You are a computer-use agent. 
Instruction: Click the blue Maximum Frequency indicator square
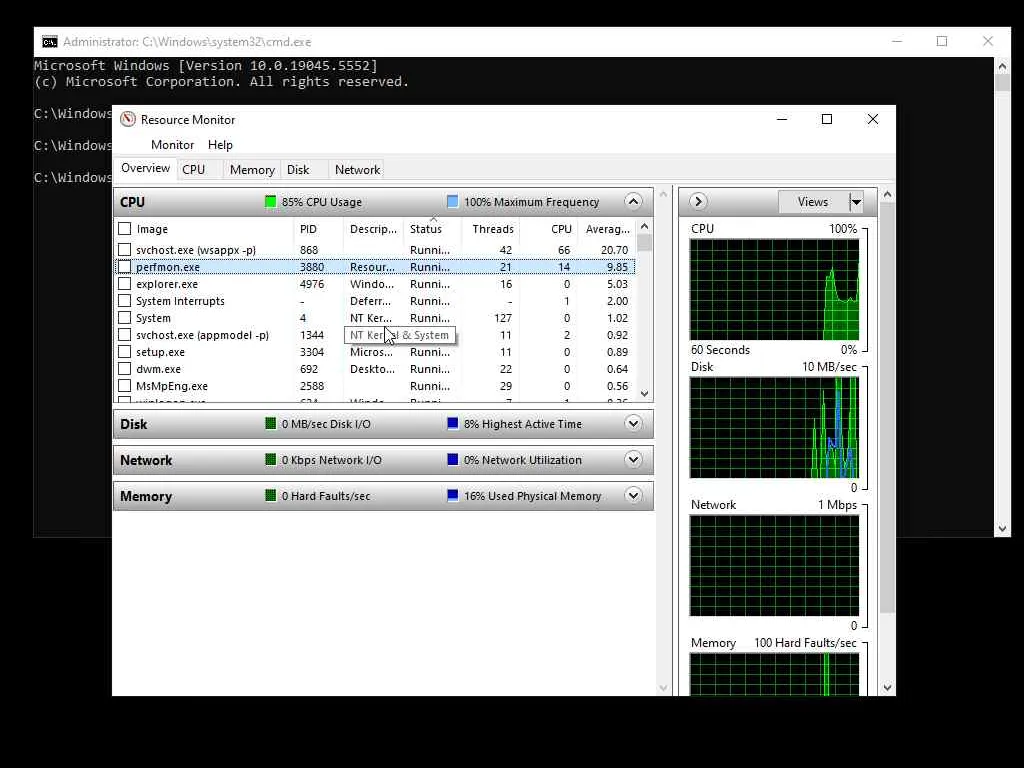pyautogui.click(x=452, y=201)
